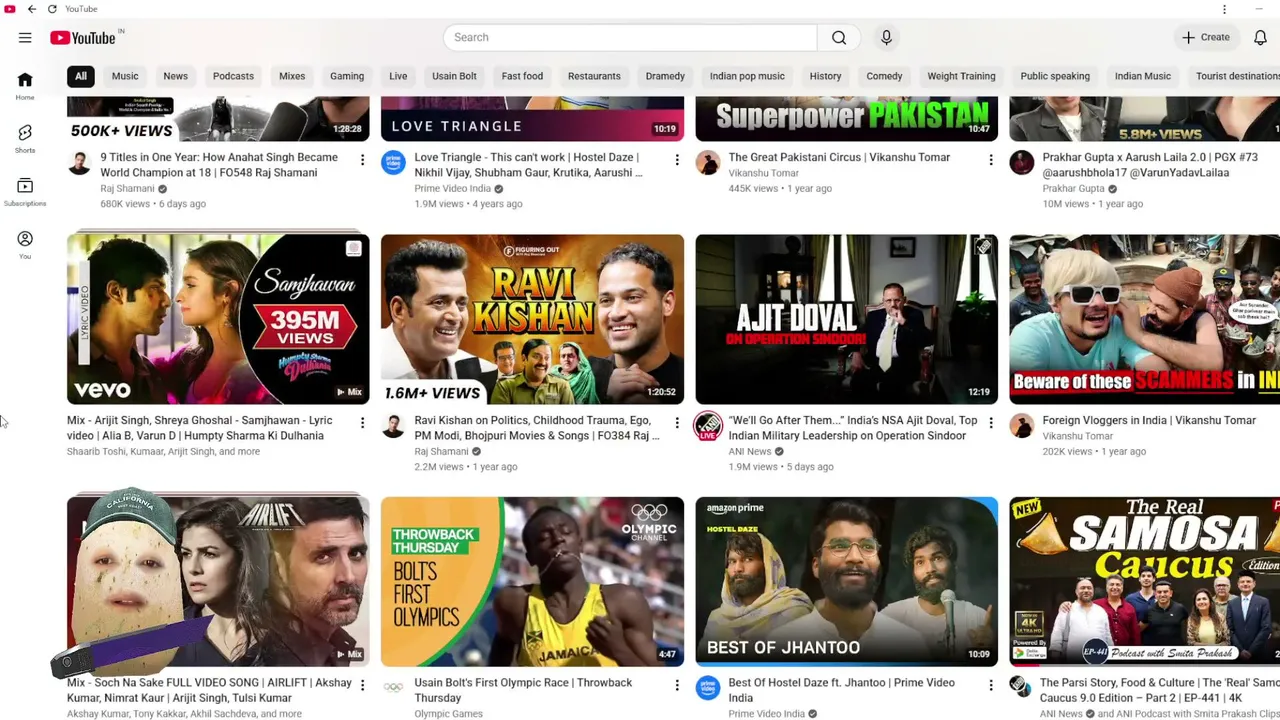This screenshot has height=720, width=1280.
Task: Go to Home in sidebar
Action: click(25, 86)
